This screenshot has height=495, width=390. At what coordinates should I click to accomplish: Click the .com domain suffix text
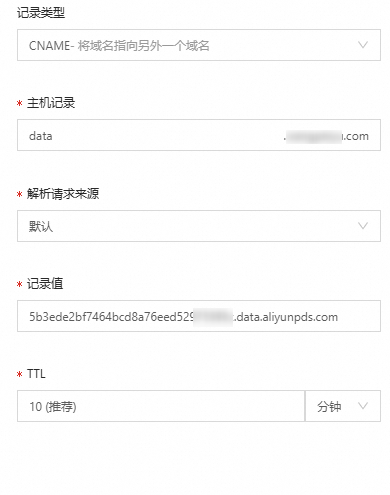coord(356,136)
